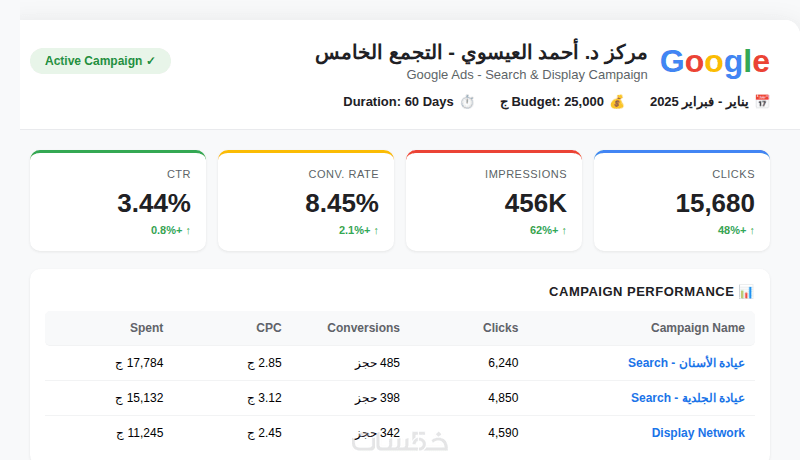Sort by the CPC column header

(x=269, y=328)
